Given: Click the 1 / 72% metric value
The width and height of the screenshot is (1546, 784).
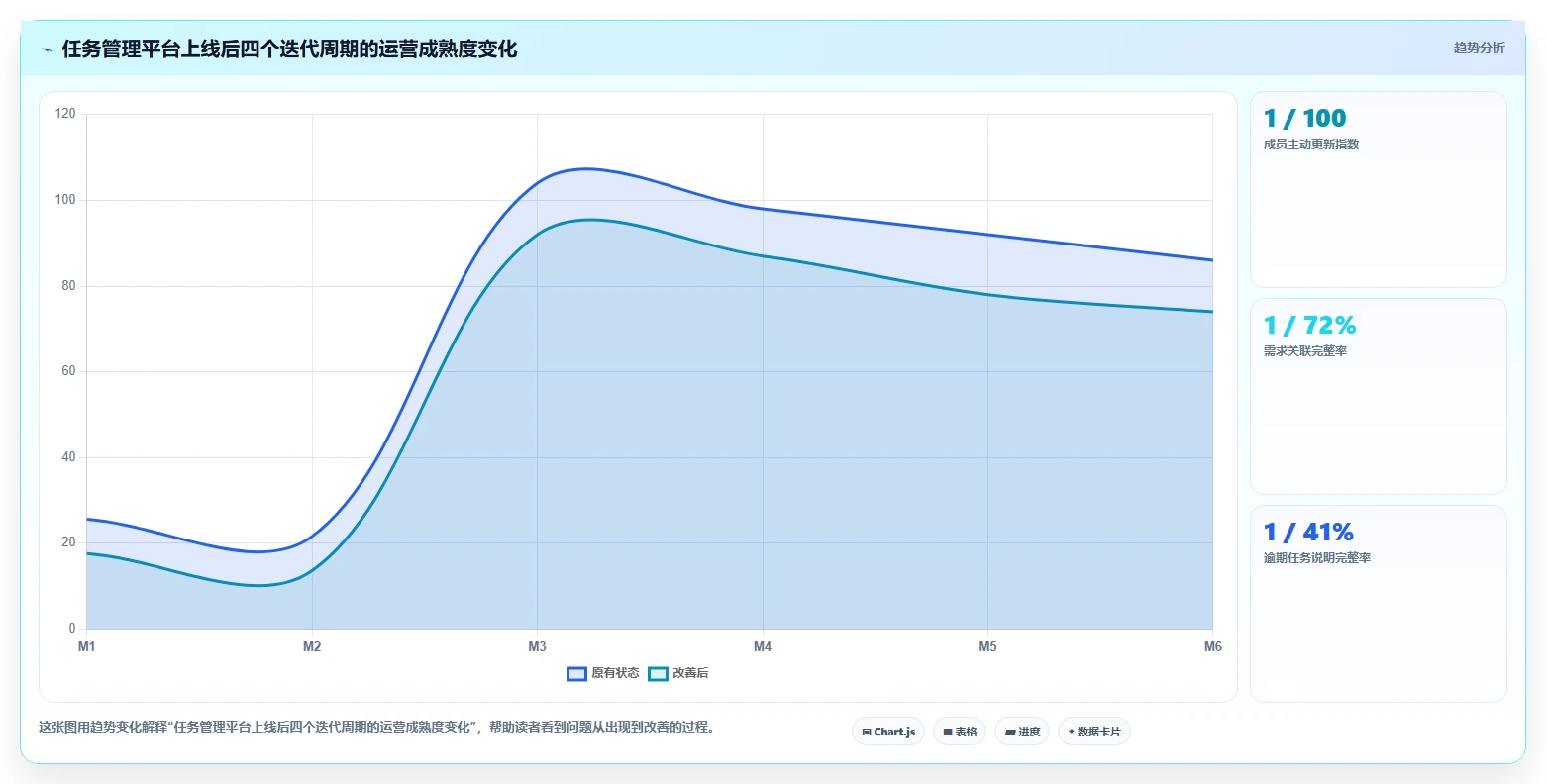Looking at the screenshot, I should (1309, 326).
